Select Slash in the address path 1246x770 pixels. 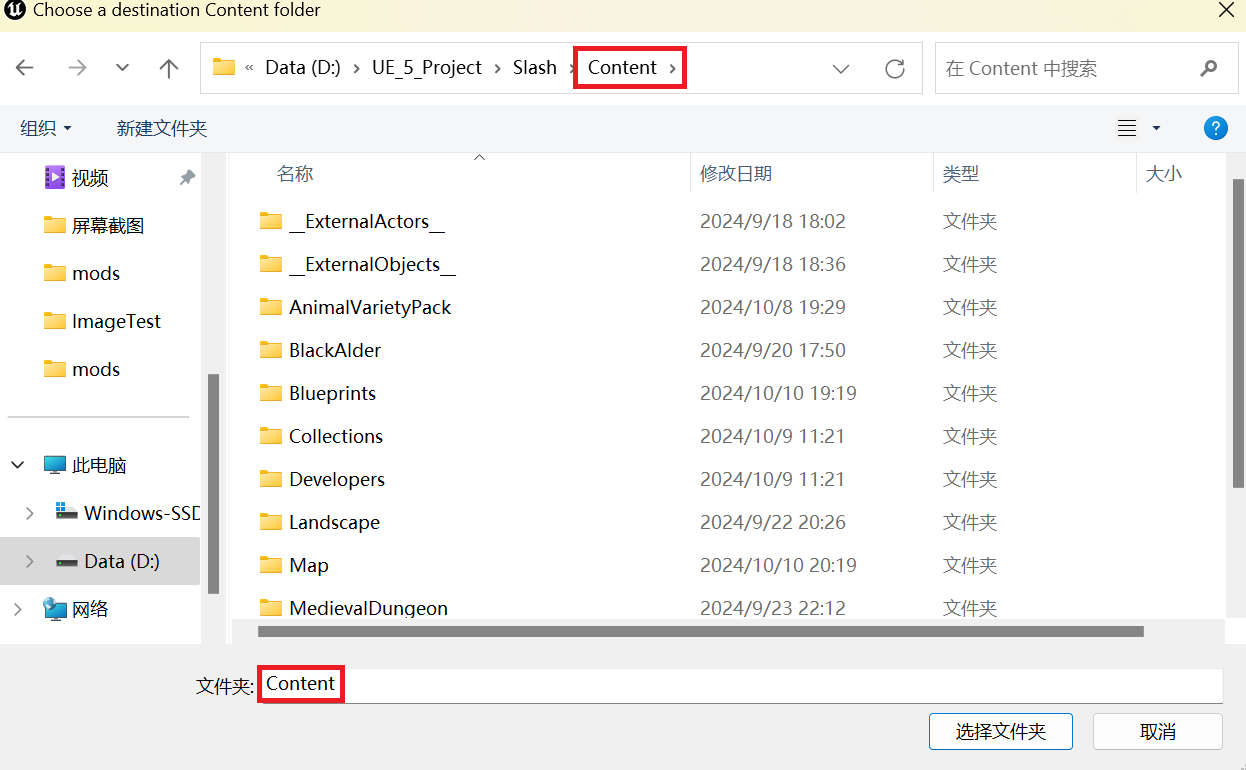535,68
